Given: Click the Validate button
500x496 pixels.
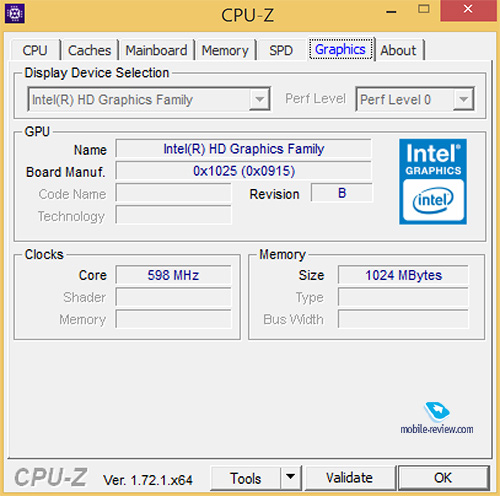Looking at the screenshot, I should tap(350, 478).
